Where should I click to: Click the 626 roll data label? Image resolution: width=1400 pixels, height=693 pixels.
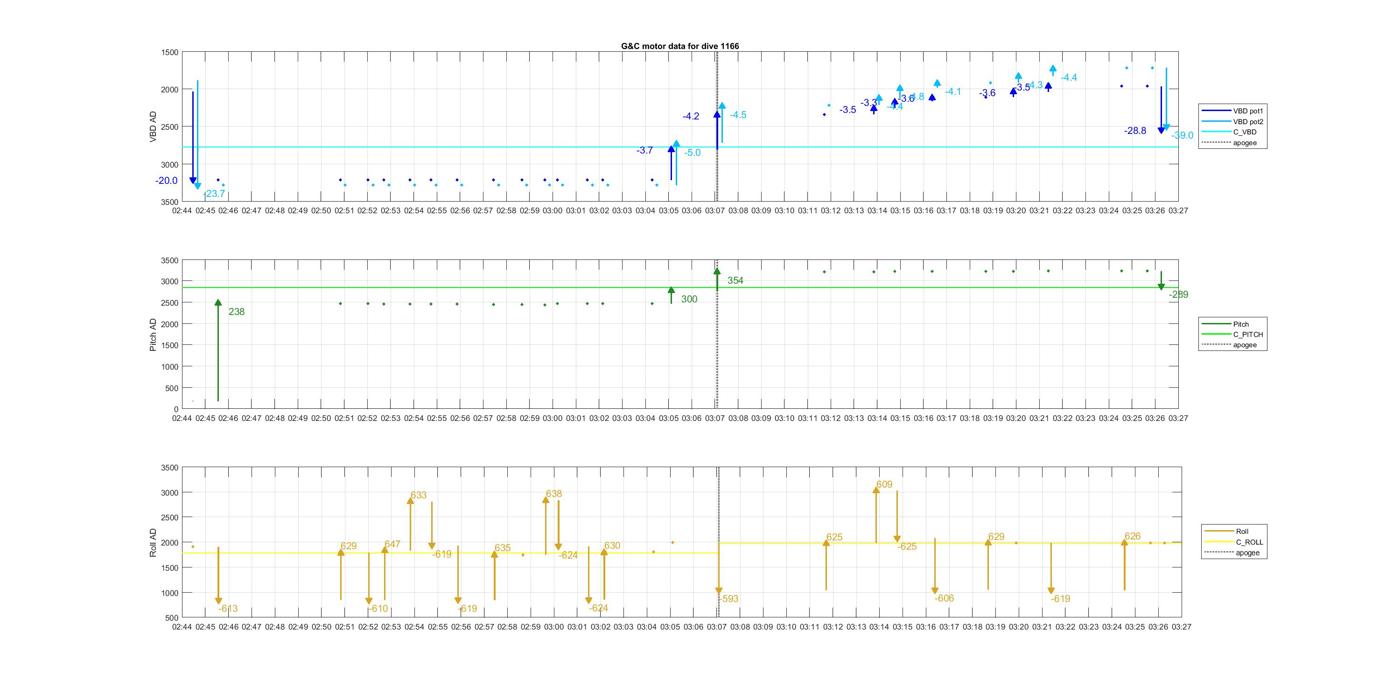(x=1132, y=537)
